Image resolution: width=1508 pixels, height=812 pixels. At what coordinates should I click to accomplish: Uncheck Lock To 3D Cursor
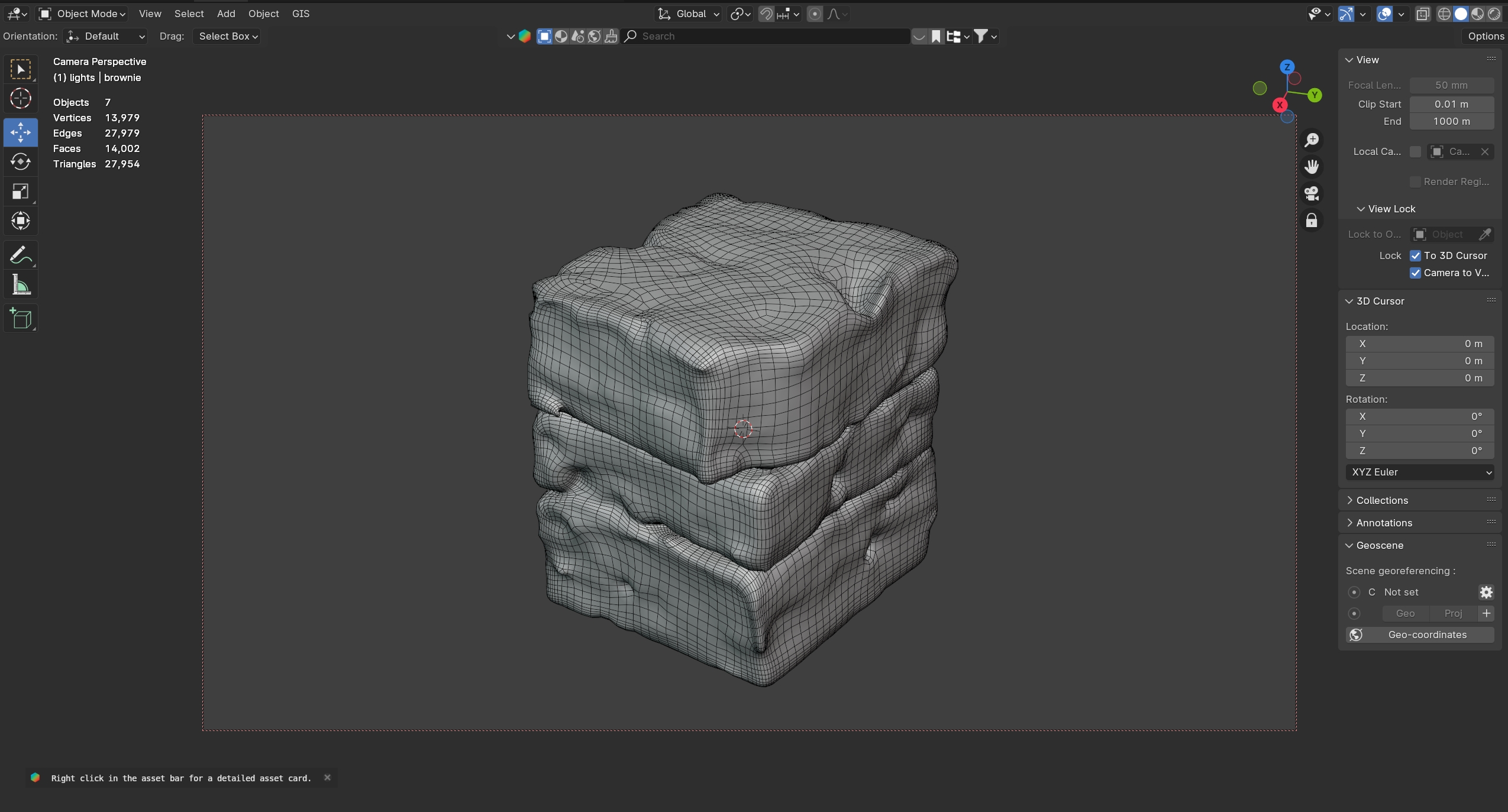[x=1415, y=255]
